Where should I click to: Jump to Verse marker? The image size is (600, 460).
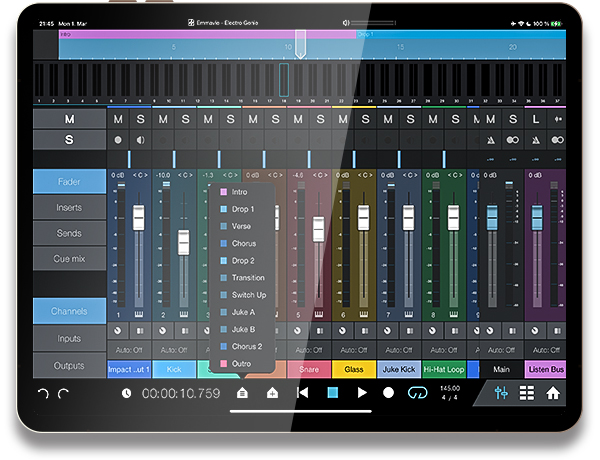click(242, 226)
